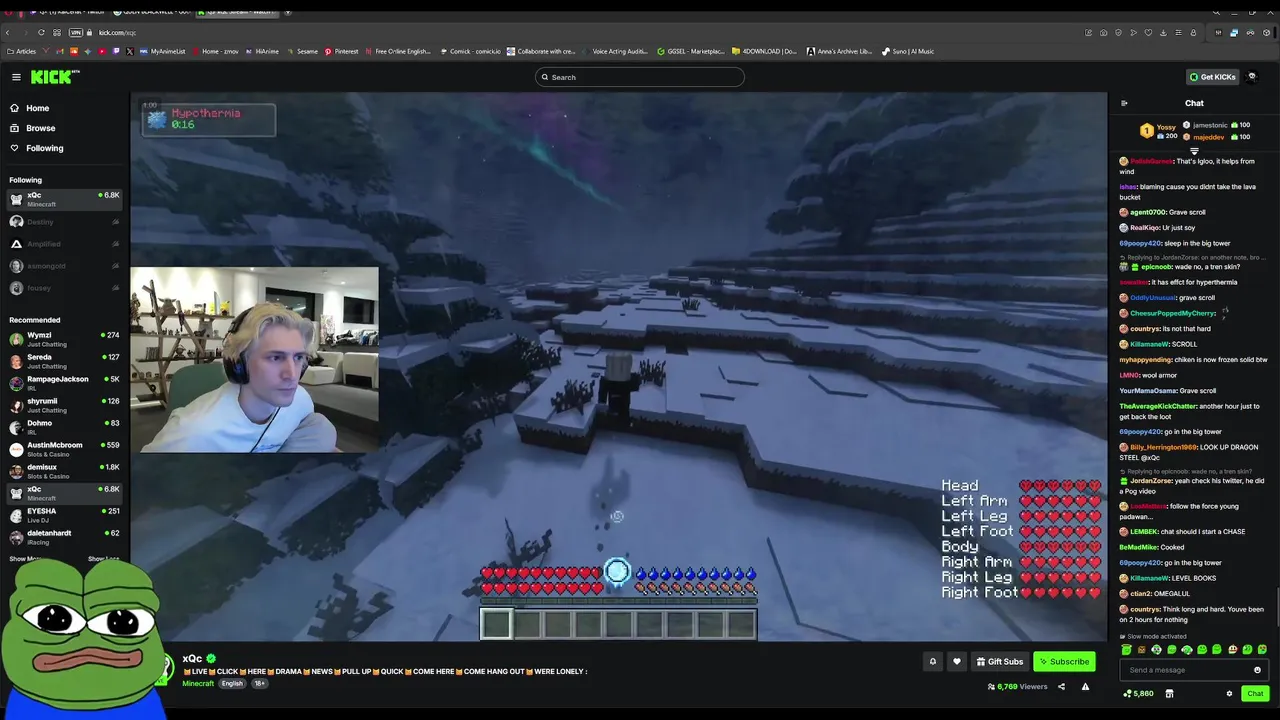The image size is (1280, 720).
Task: Click the chat scrollbar
Action: pyautogui.click(x=1276, y=606)
